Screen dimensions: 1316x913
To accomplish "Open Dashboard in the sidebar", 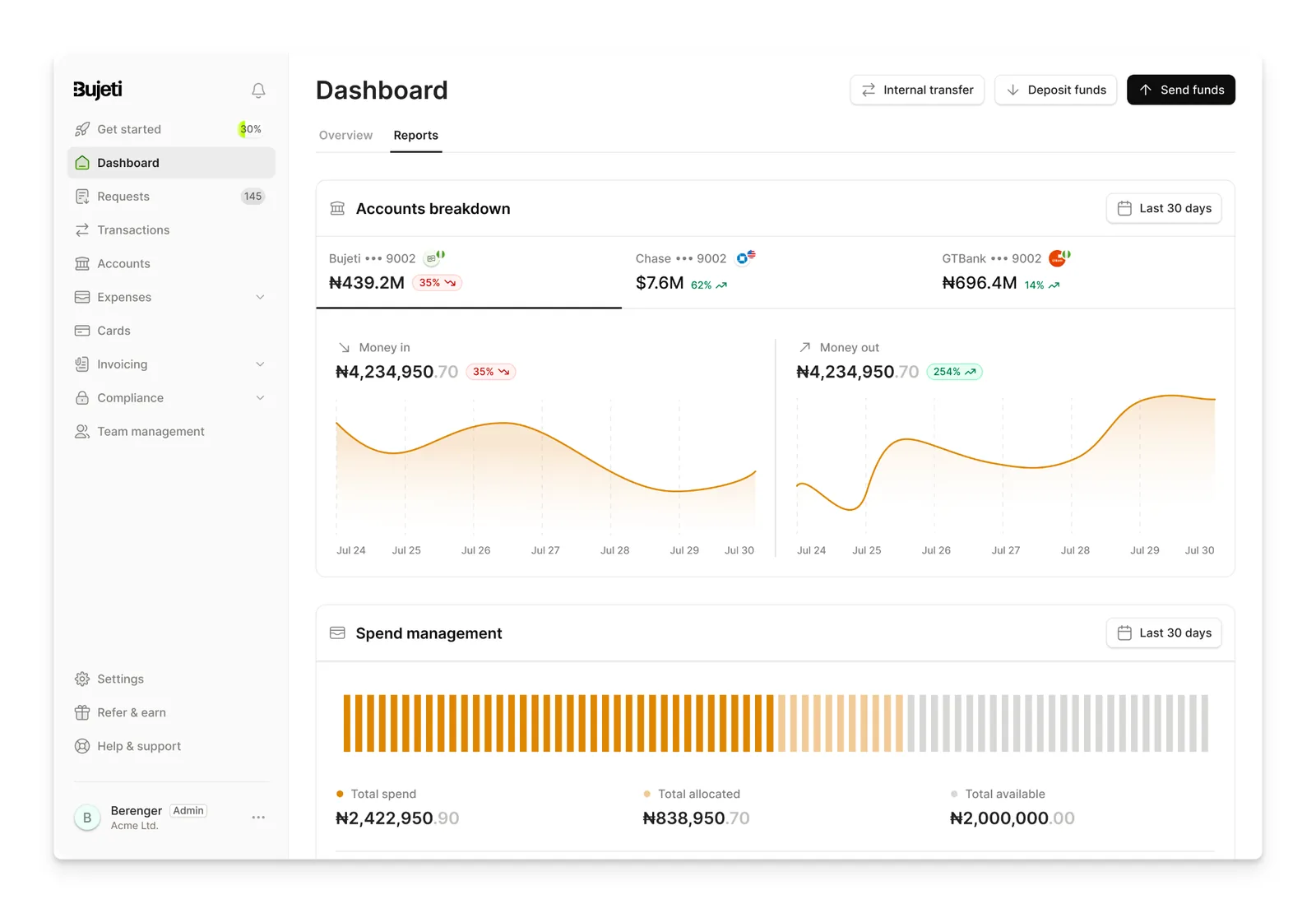I will [x=171, y=163].
